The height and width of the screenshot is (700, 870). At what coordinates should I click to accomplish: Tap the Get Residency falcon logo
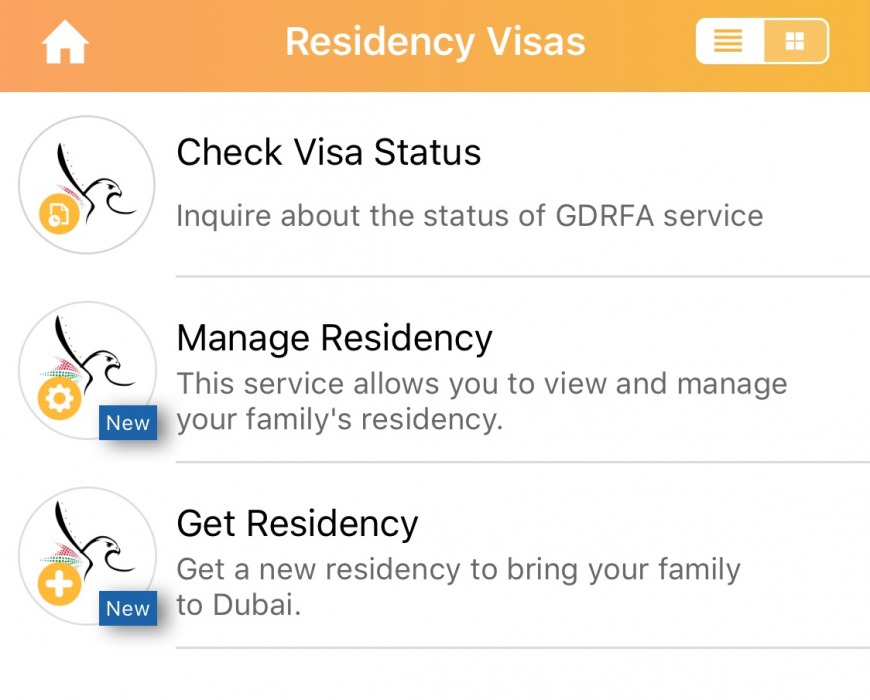(x=87, y=554)
